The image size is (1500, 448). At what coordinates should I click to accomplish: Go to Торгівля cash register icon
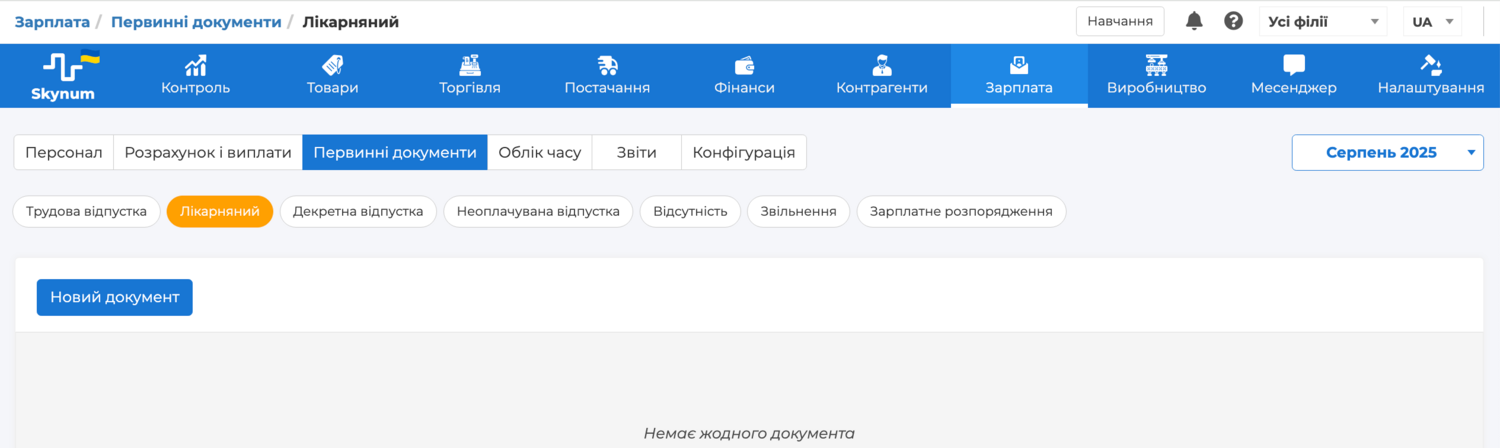[x=469, y=66]
